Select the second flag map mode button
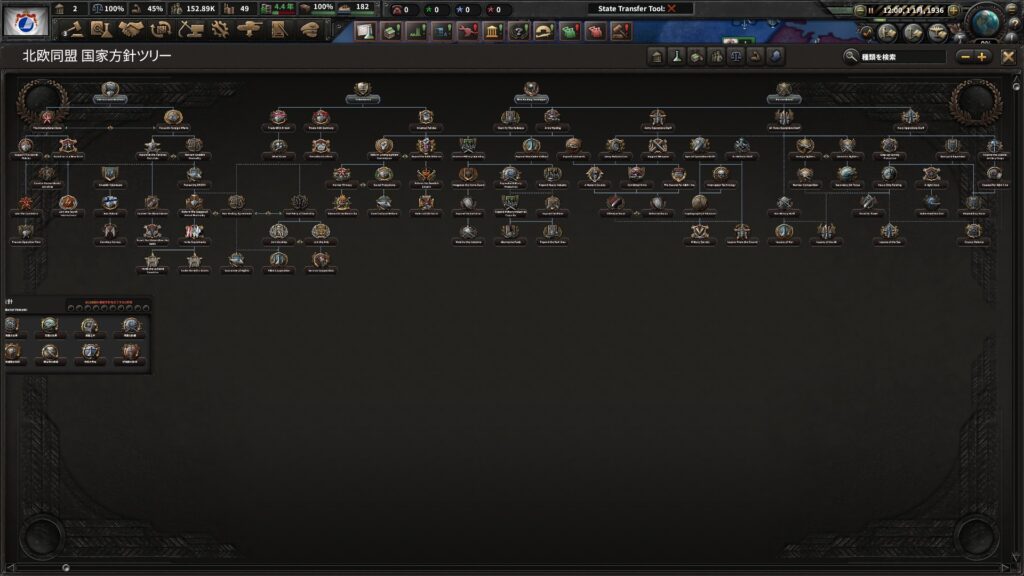 pos(913,32)
